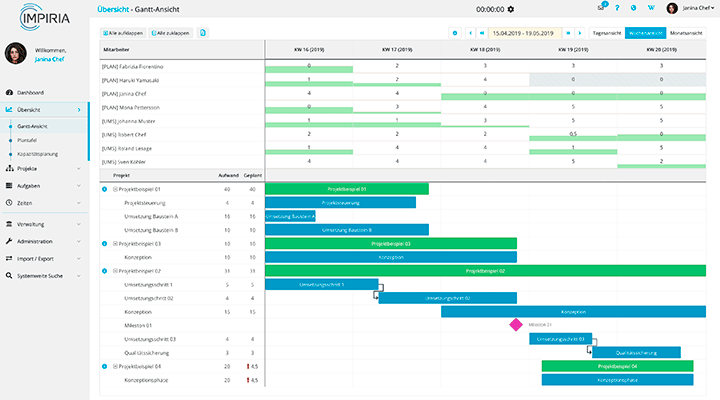
Task: Click the info icon next to Projektbeispiel 01
Action: [x=105, y=188]
